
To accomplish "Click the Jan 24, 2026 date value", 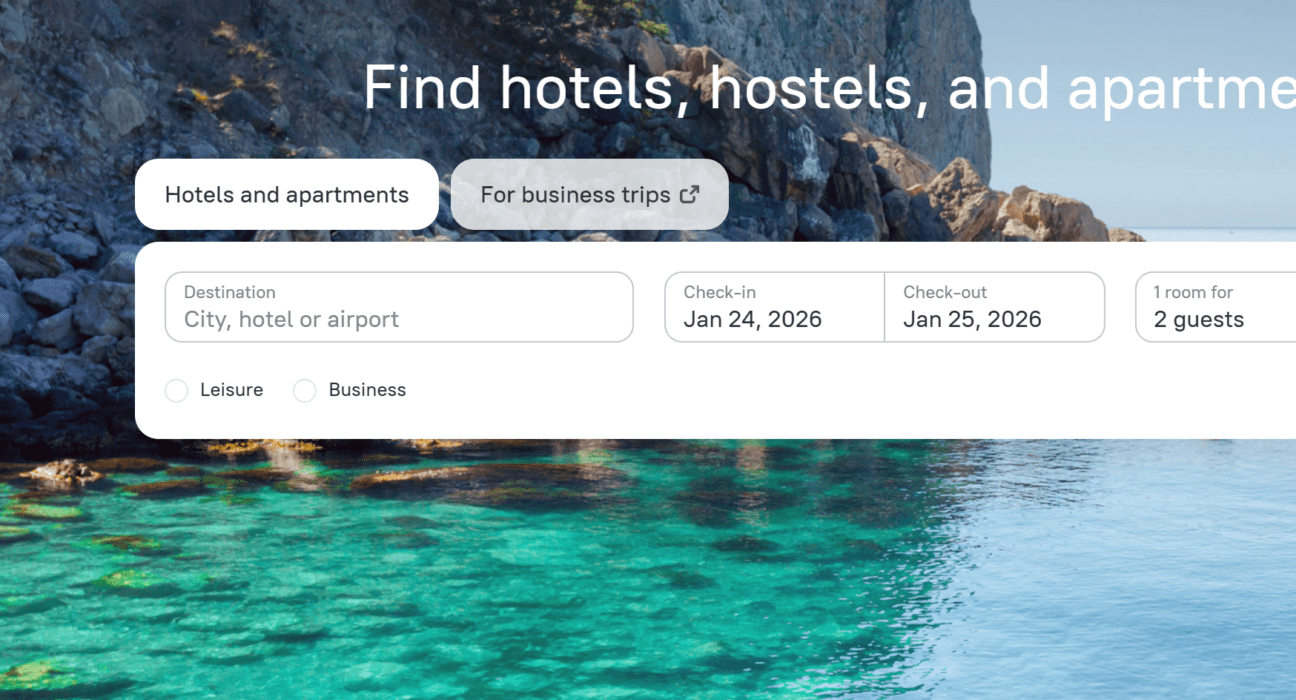I will point(752,320).
